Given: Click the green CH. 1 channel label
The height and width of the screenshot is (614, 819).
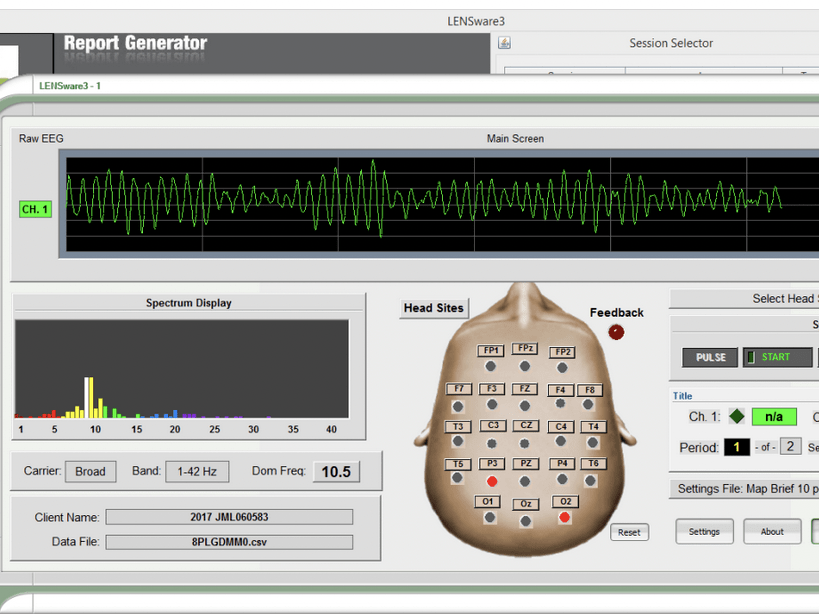Looking at the screenshot, I should [x=35, y=209].
